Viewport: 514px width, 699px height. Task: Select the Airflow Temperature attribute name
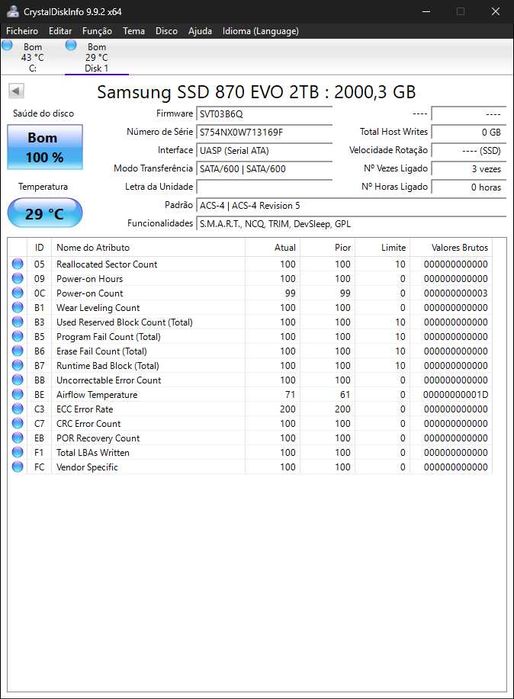(97, 395)
